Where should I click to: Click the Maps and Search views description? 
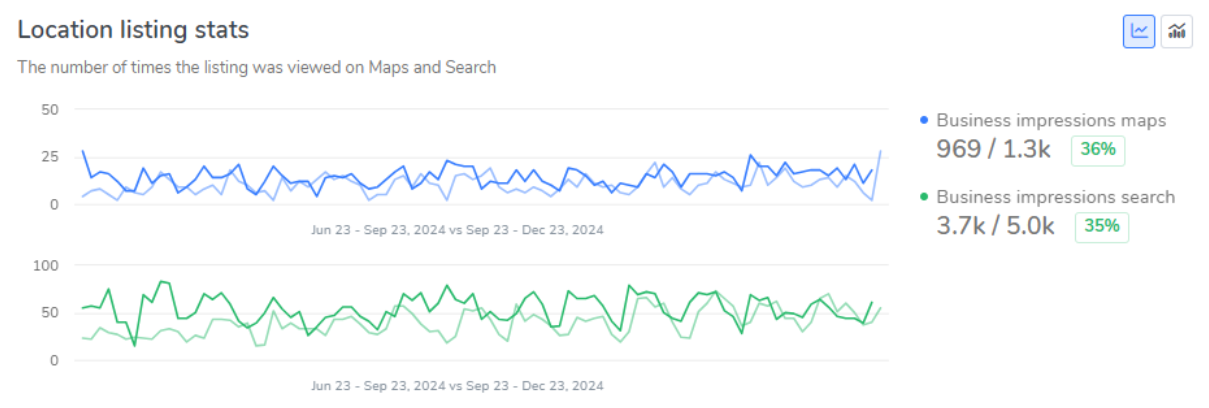[x=257, y=68]
